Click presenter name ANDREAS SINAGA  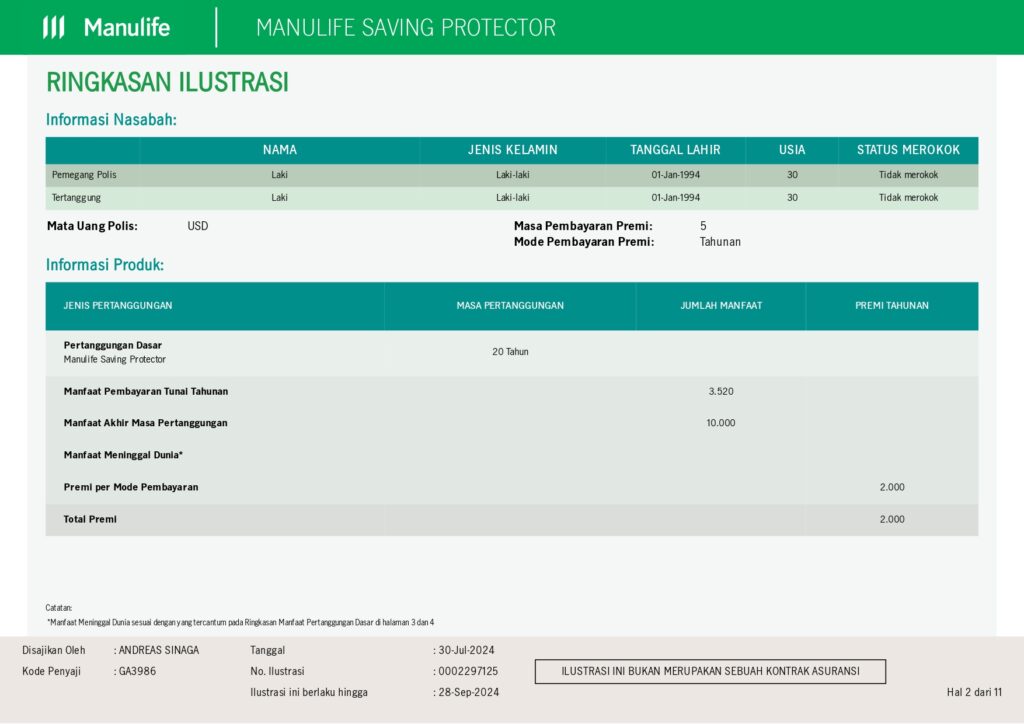point(159,650)
